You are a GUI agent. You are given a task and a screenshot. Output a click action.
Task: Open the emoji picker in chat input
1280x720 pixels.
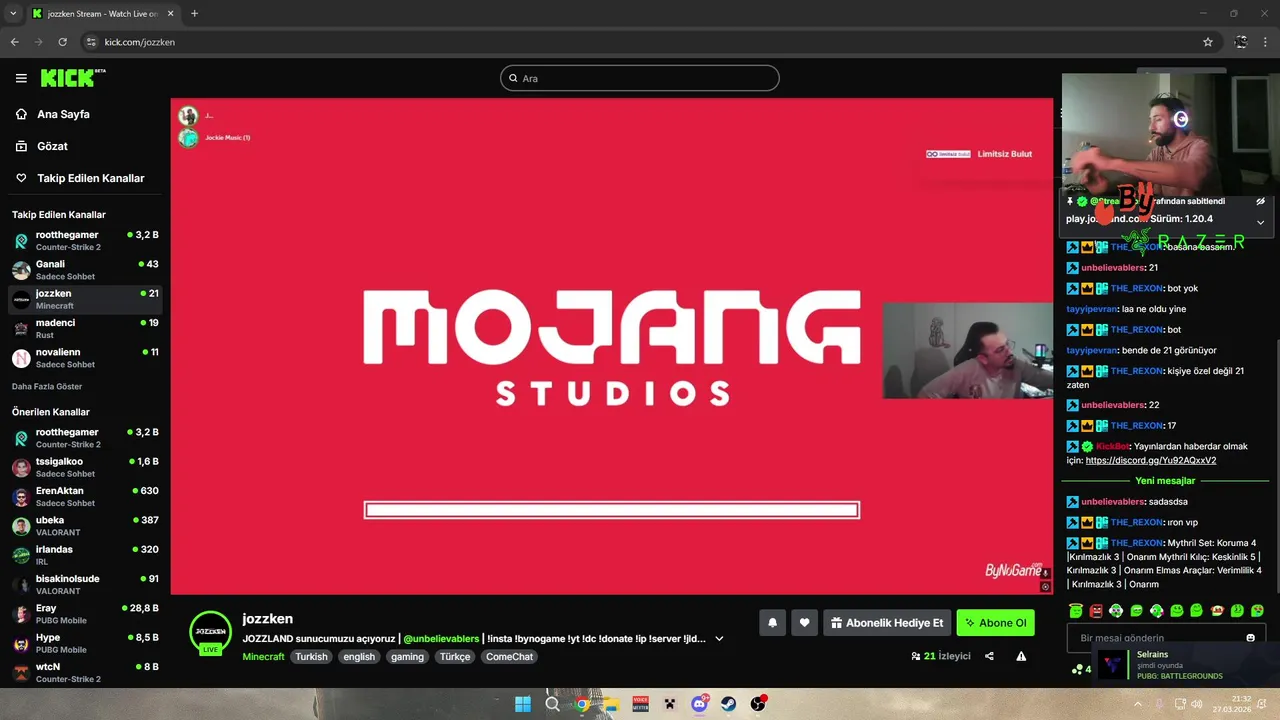[1250, 638]
